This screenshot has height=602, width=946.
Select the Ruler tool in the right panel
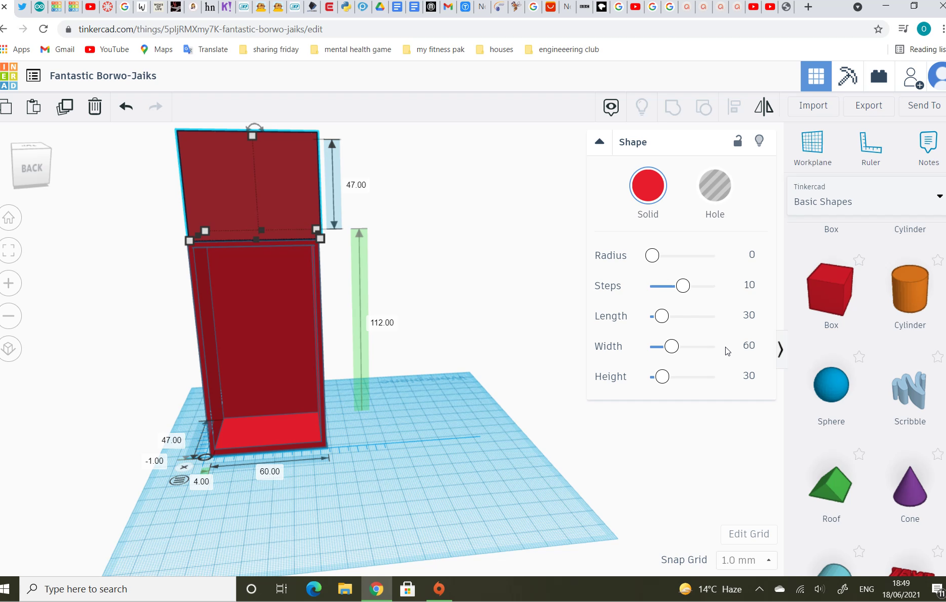coord(869,151)
